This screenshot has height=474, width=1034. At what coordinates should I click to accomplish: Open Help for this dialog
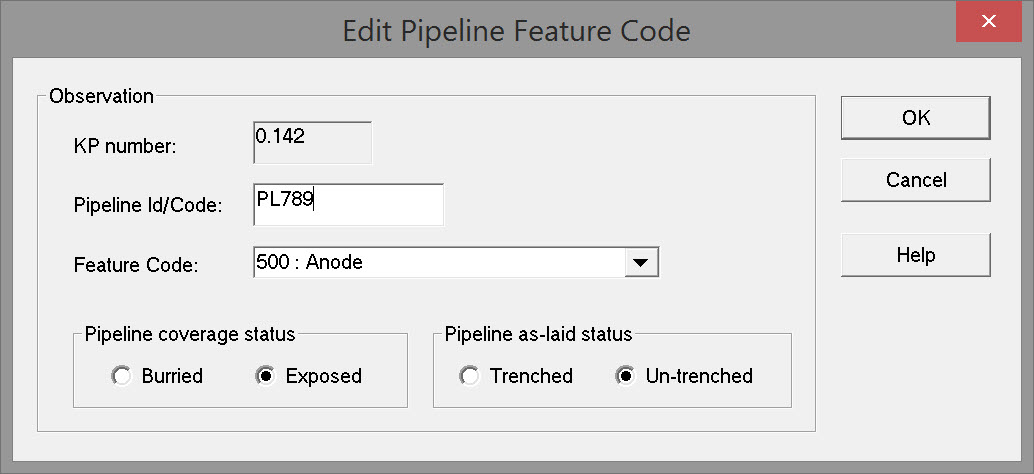[915, 255]
